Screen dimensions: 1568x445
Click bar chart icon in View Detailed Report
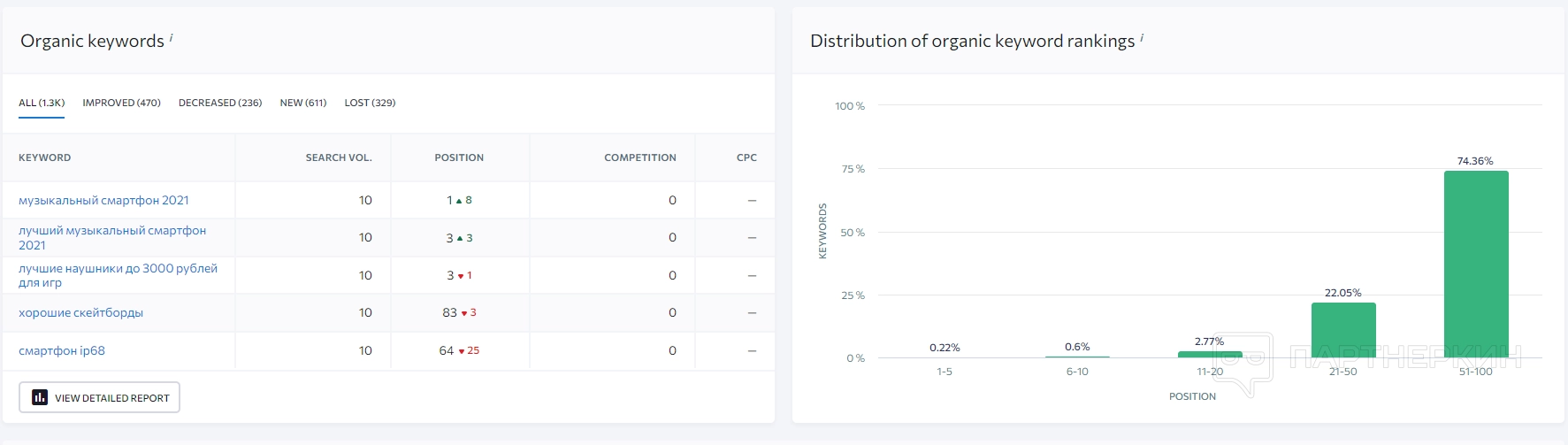click(x=40, y=397)
